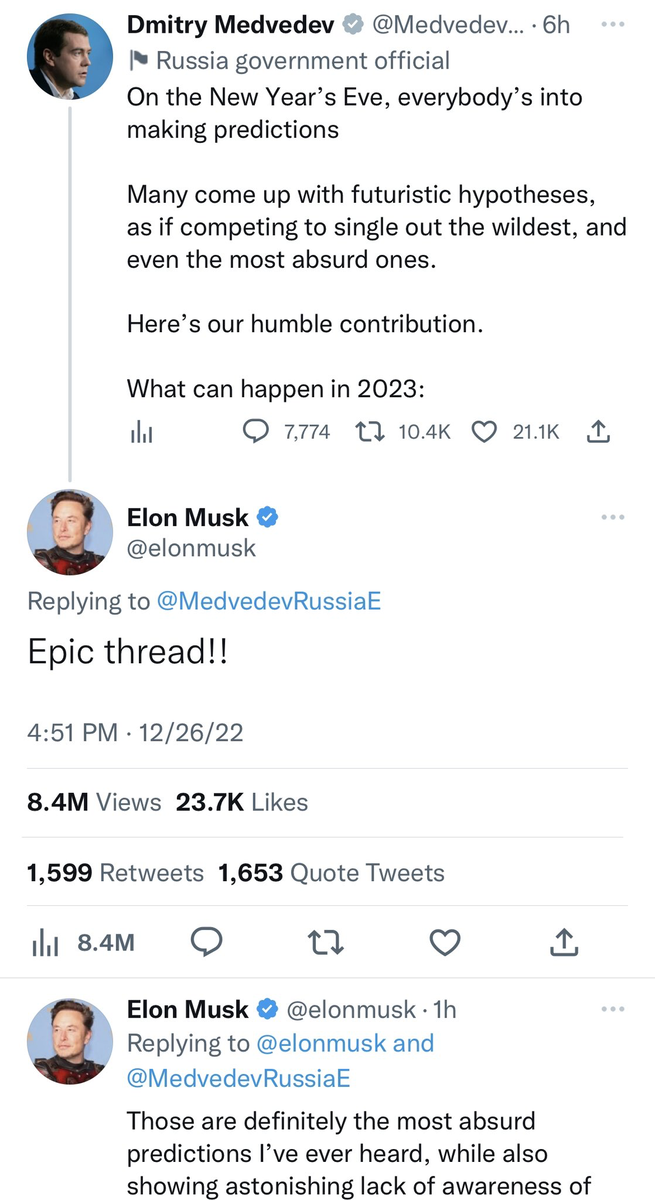The height and width of the screenshot is (1200, 655).
Task: Reply to the "Epic thread!!" tweet
Action: coord(205,941)
